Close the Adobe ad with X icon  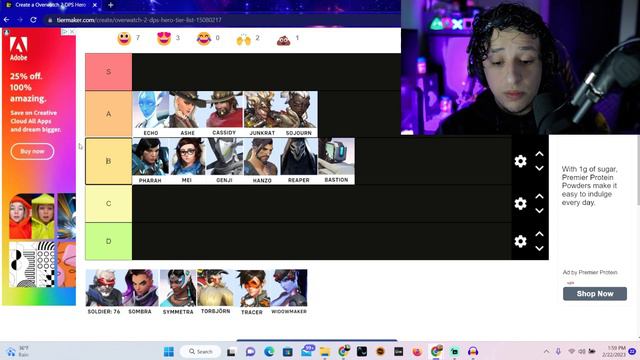pos(72,31)
